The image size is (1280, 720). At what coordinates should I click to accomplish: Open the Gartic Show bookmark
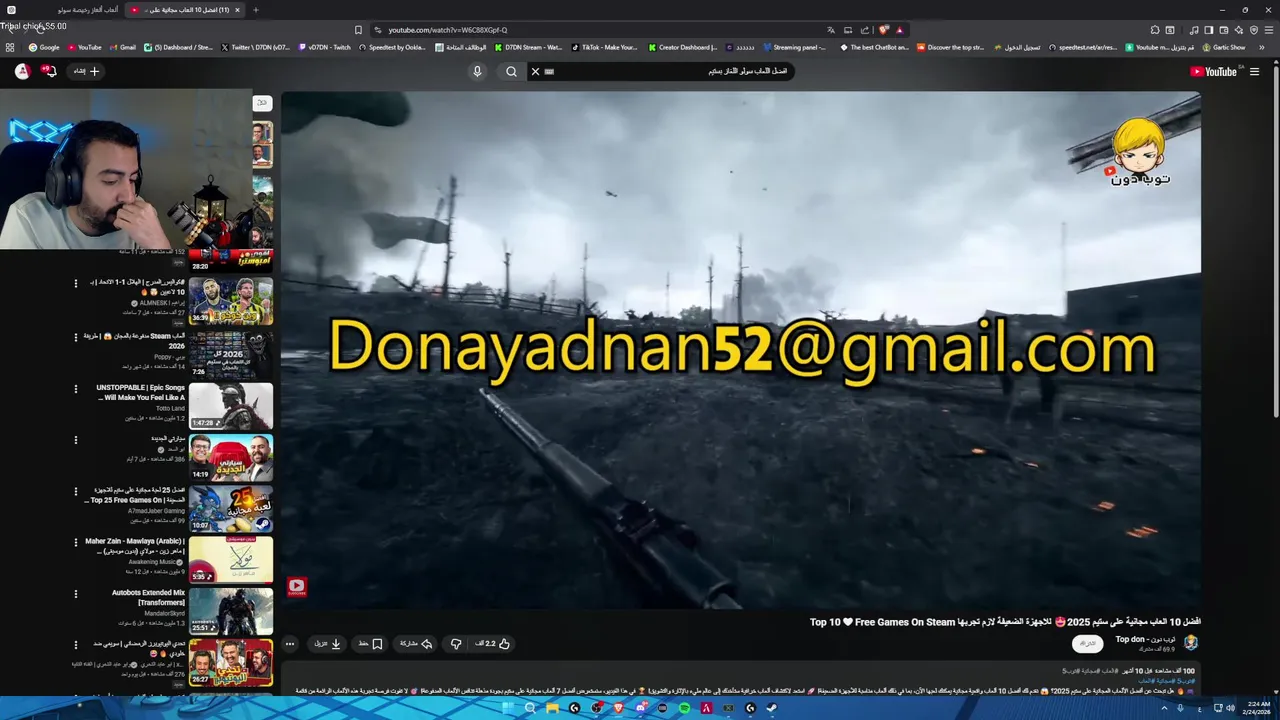pyautogui.click(x=1224, y=47)
